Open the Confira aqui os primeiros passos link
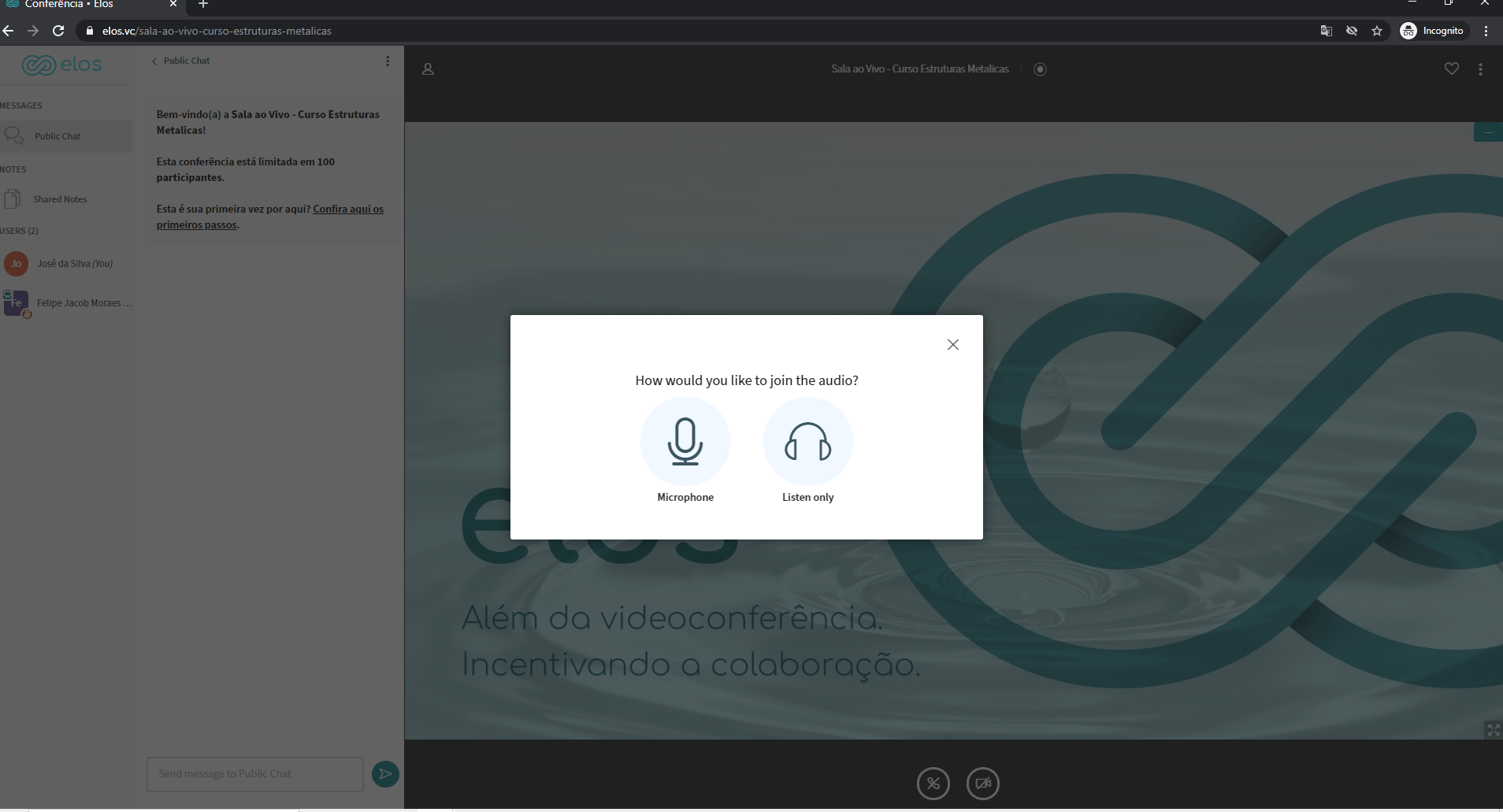The image size is (1503, 812). tap(270, 217)
